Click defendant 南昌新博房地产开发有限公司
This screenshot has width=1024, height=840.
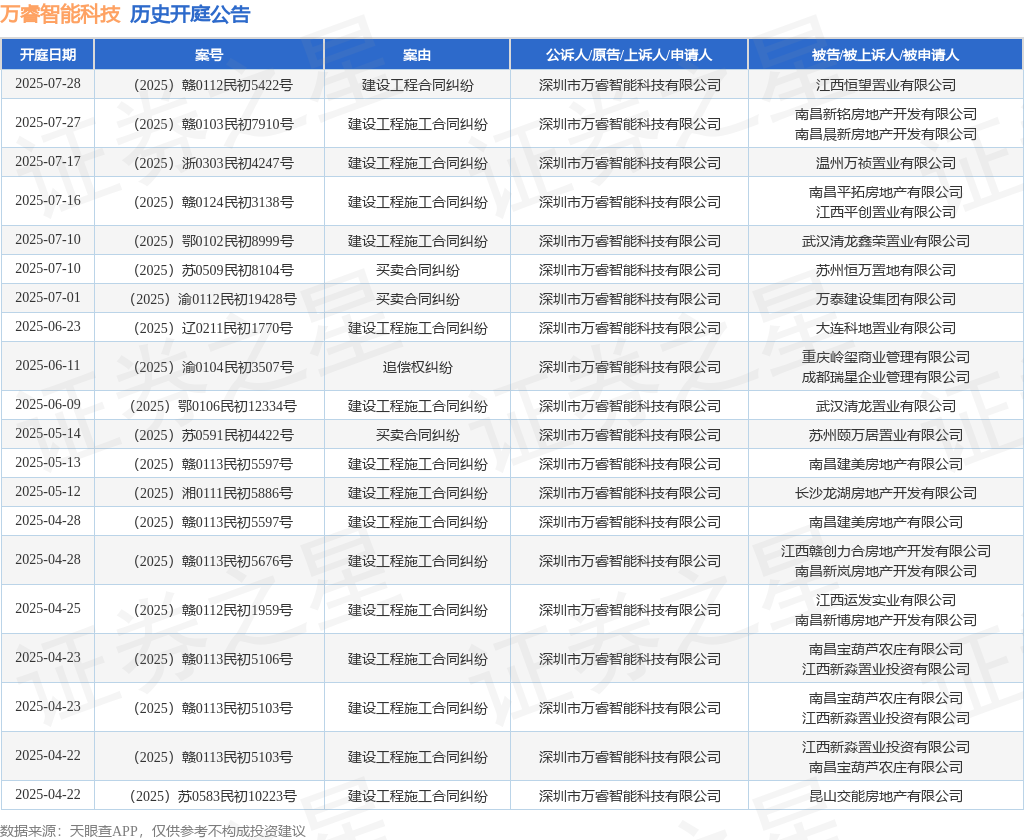(x=886, y=620)
